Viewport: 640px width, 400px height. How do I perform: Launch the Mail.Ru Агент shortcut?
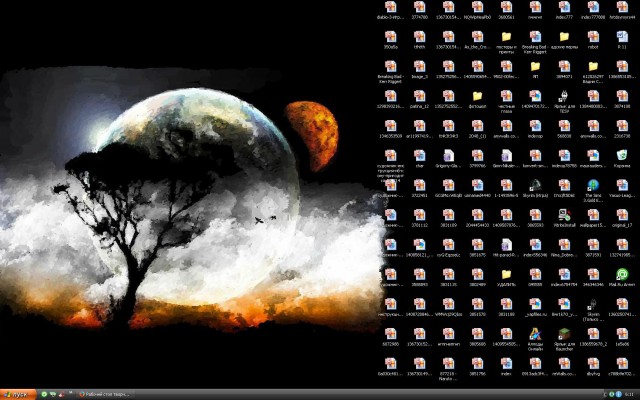[622, 274]
